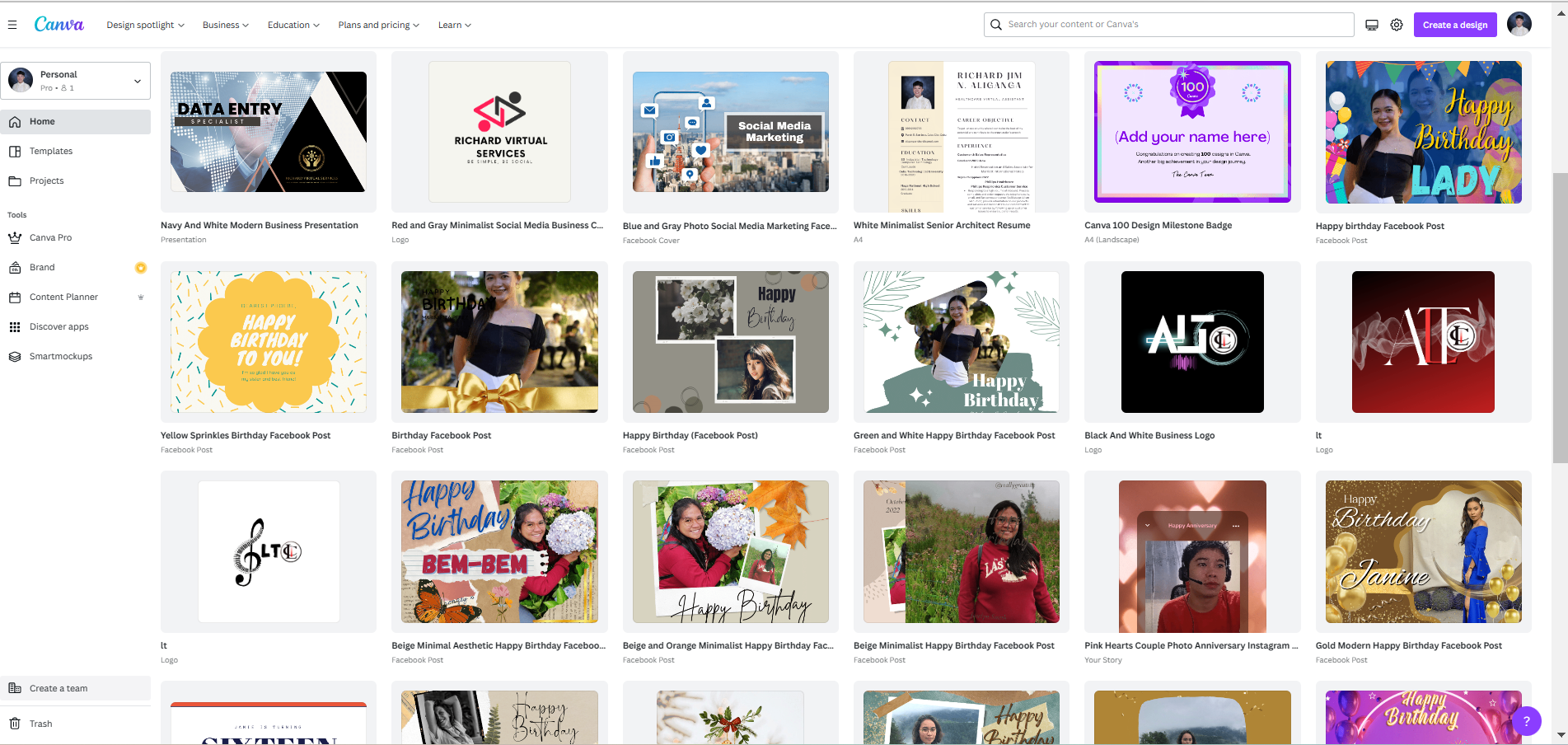Image resolution: width=1568 pixels, height=745 pixels.
Task: Go to Home in the sidebar
Action: tap(75, 122)
